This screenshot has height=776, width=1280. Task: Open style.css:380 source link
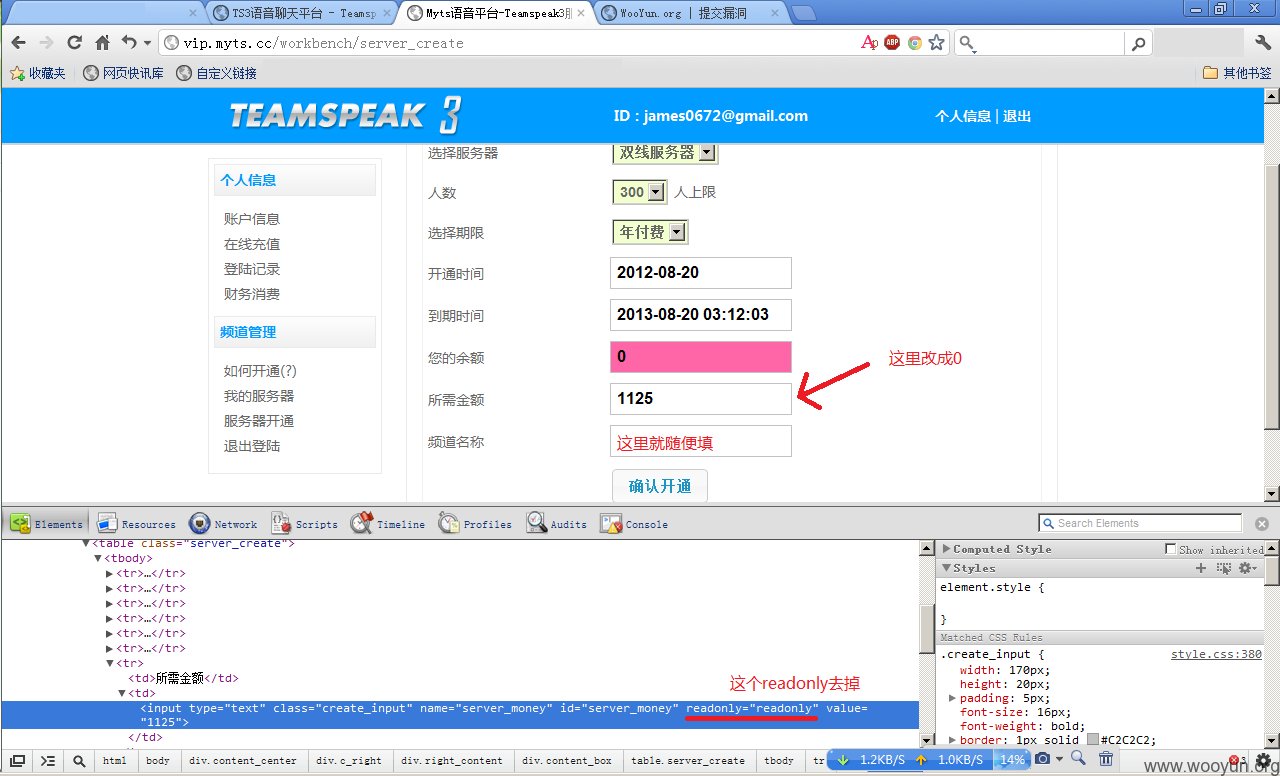coord(1217,655)
